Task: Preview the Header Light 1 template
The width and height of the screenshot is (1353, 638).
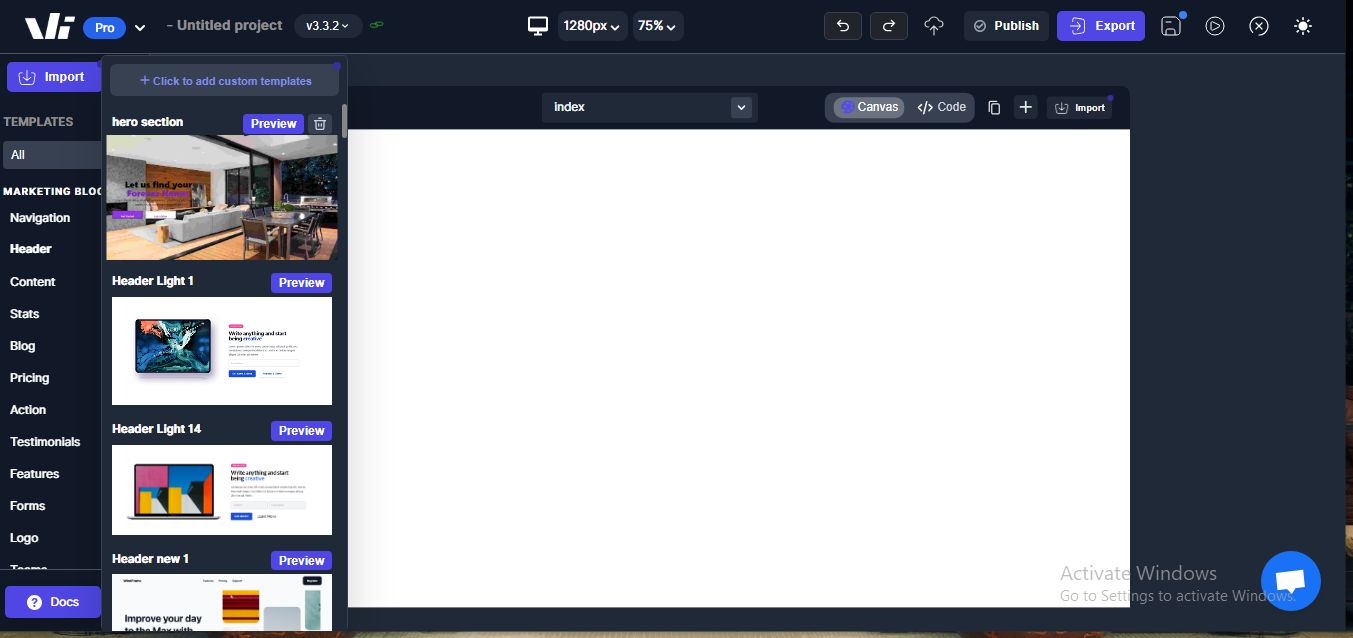Action: tap(301, 283)
